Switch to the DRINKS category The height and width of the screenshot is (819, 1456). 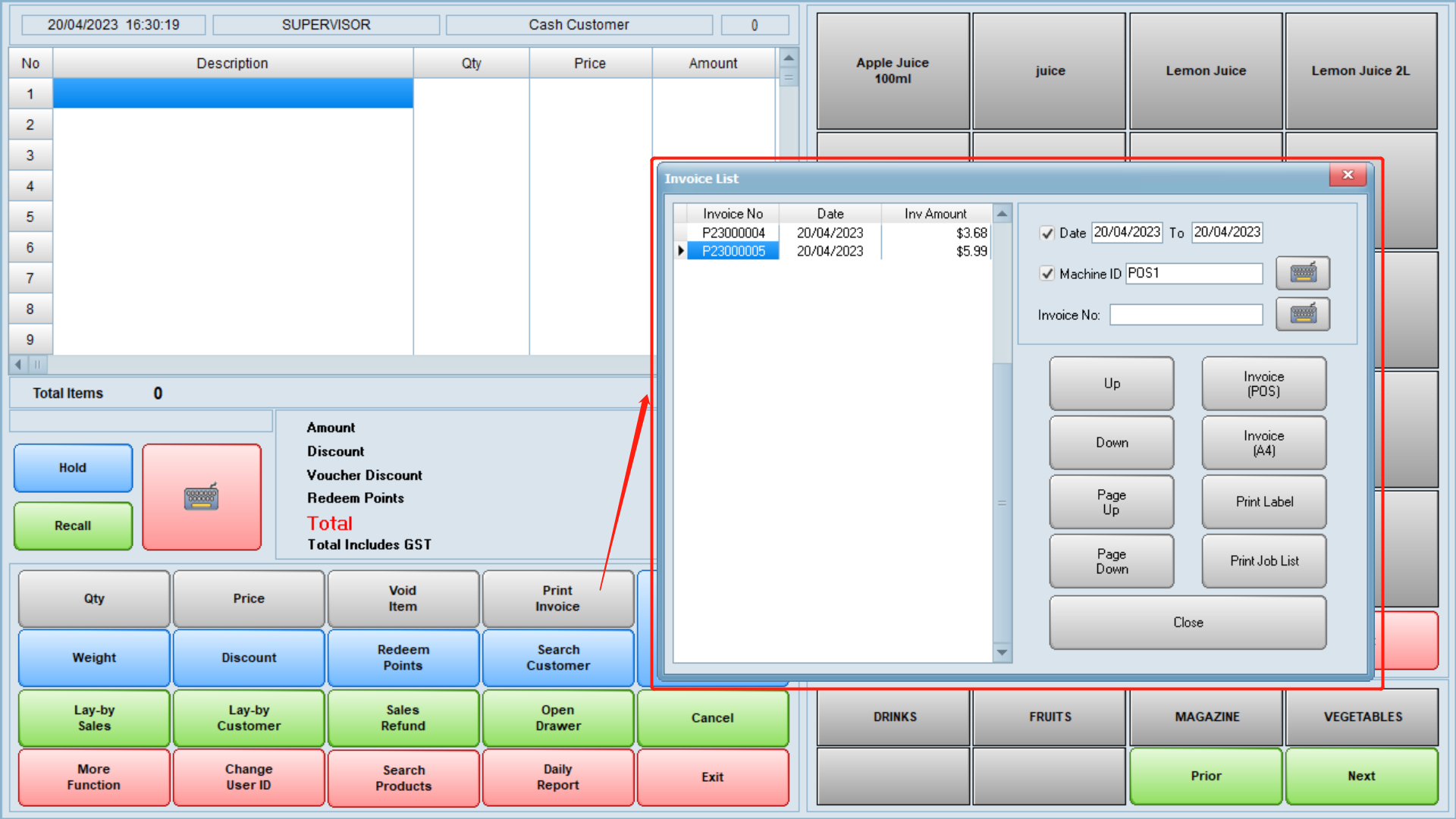pyautogui.click(x=893, y=717)
